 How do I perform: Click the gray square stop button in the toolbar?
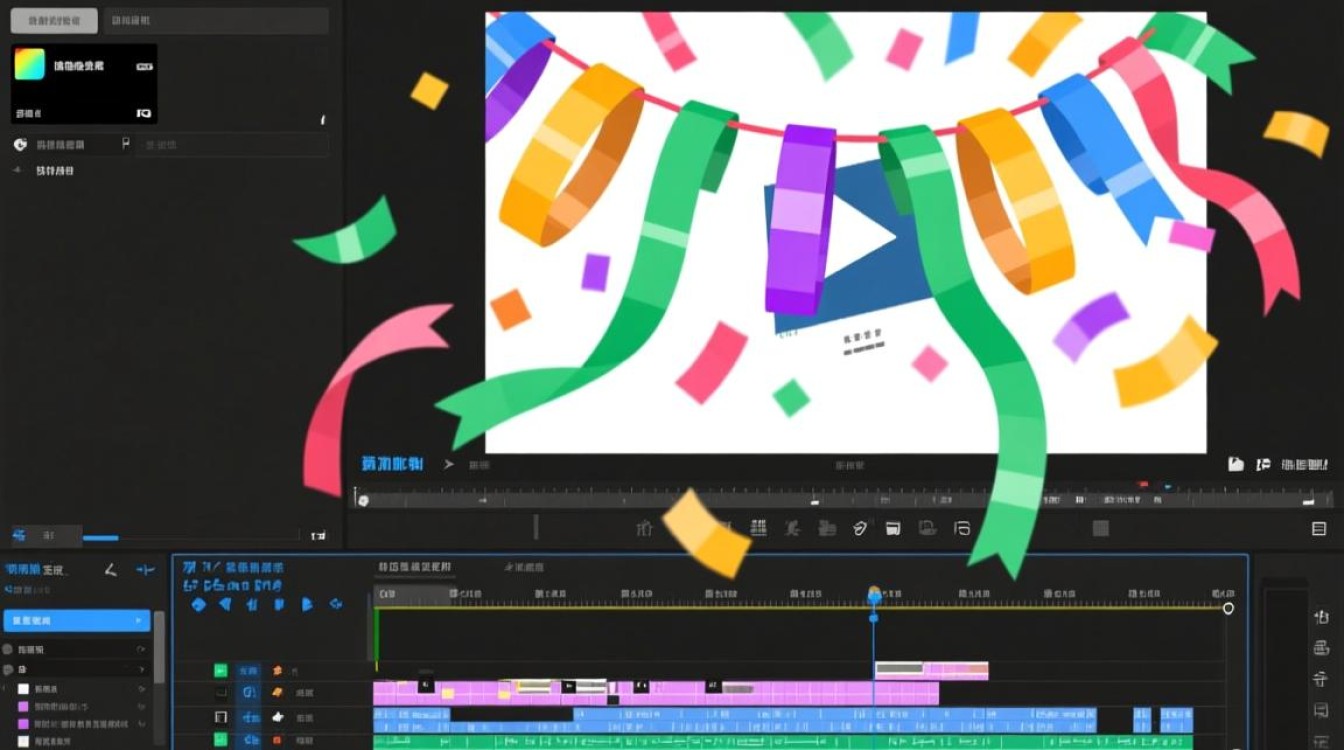click(1101, 528)
